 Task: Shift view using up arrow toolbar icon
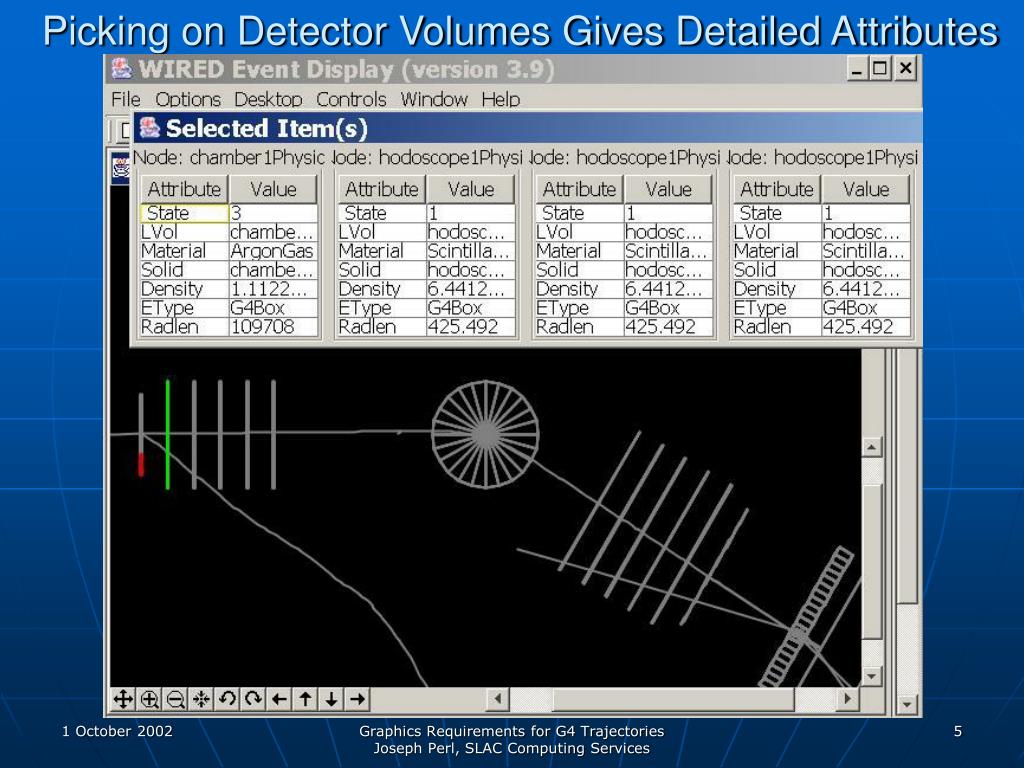[x=306, y=699]
